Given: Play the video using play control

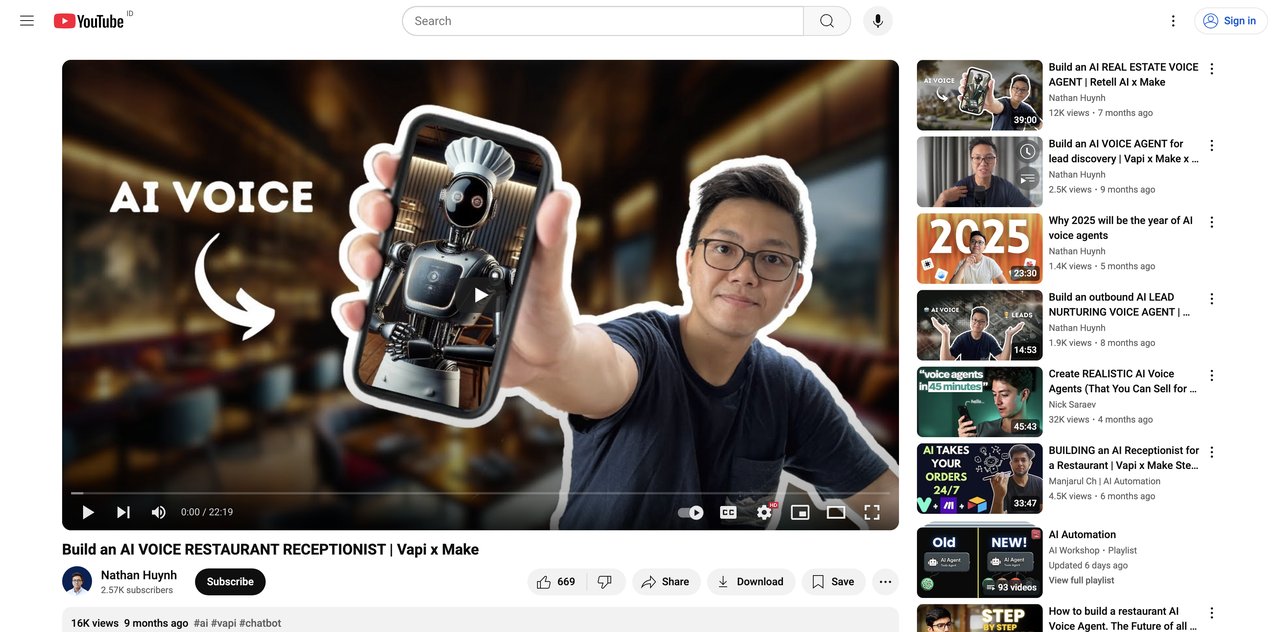Looking at the screenshot, I should 88,512.
